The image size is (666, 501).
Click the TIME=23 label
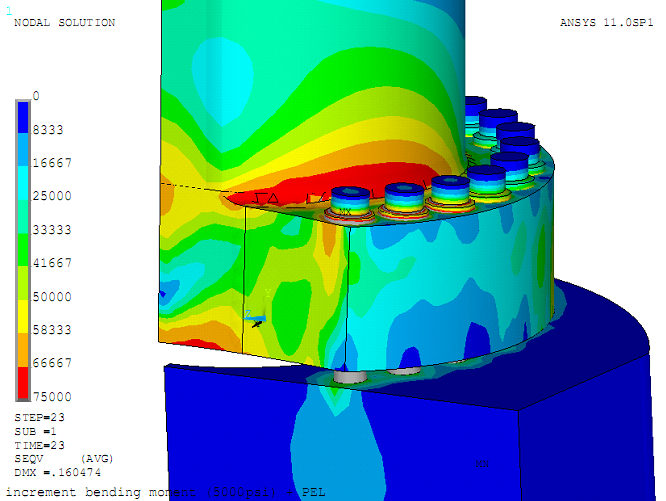[40, 445]
